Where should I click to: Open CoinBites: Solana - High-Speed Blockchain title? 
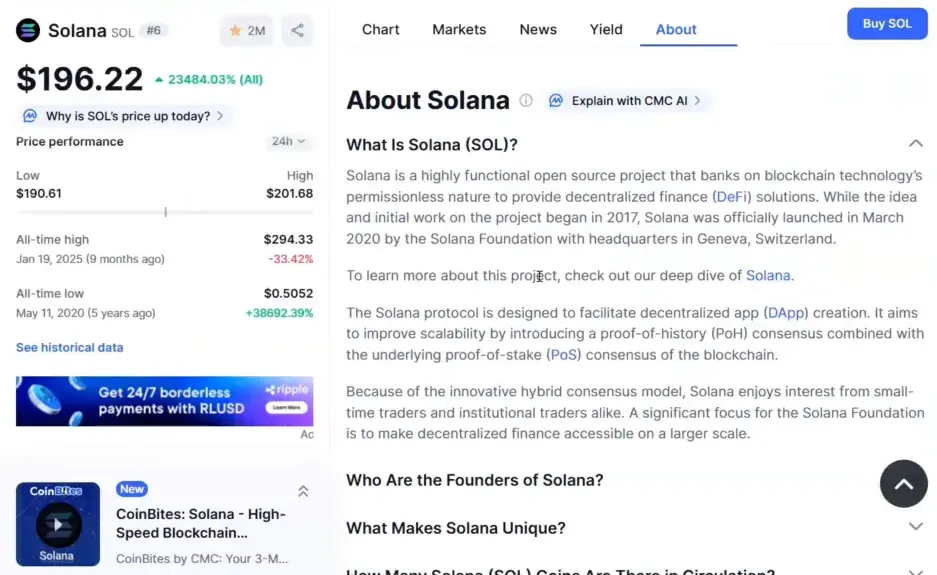tap(201, 523)
